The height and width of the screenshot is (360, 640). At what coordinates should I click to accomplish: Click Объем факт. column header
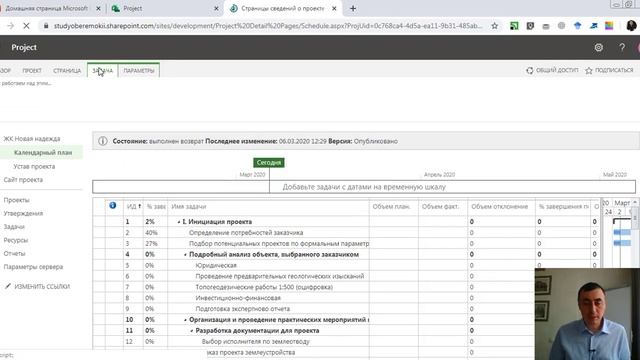tap(442, 207)
